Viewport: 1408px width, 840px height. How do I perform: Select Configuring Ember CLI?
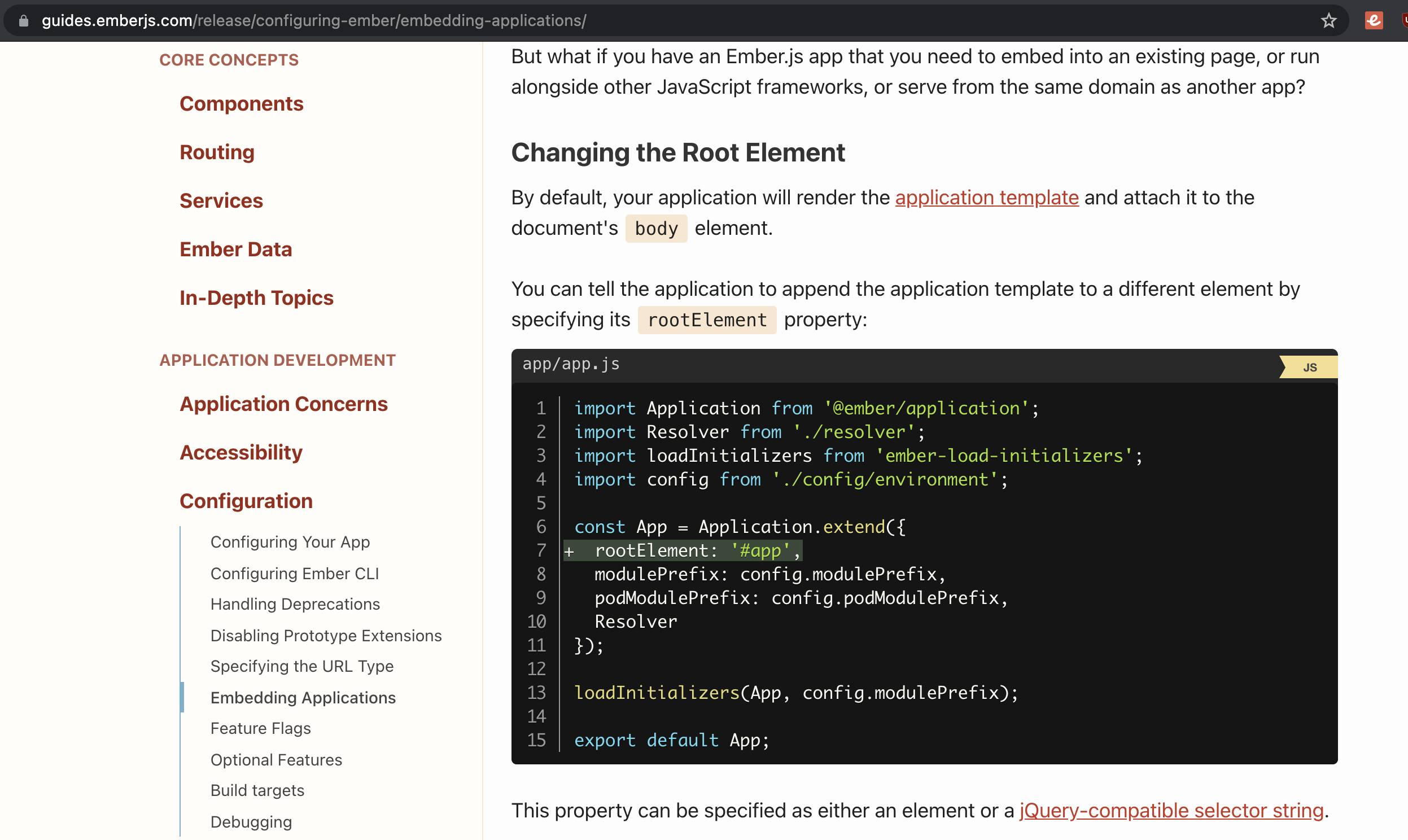click(295, 574)
